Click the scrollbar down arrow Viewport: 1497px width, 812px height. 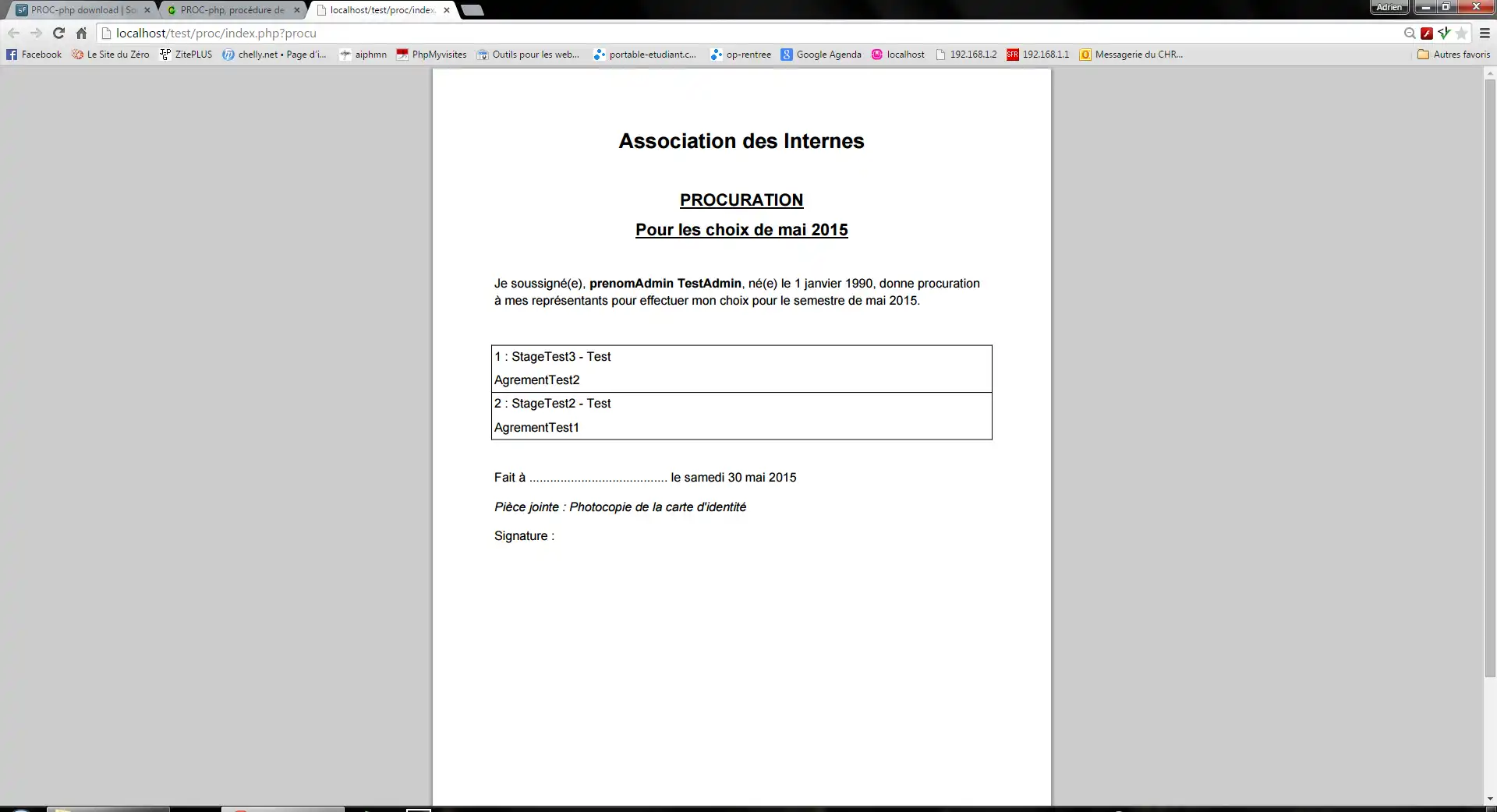point(1490,800)
